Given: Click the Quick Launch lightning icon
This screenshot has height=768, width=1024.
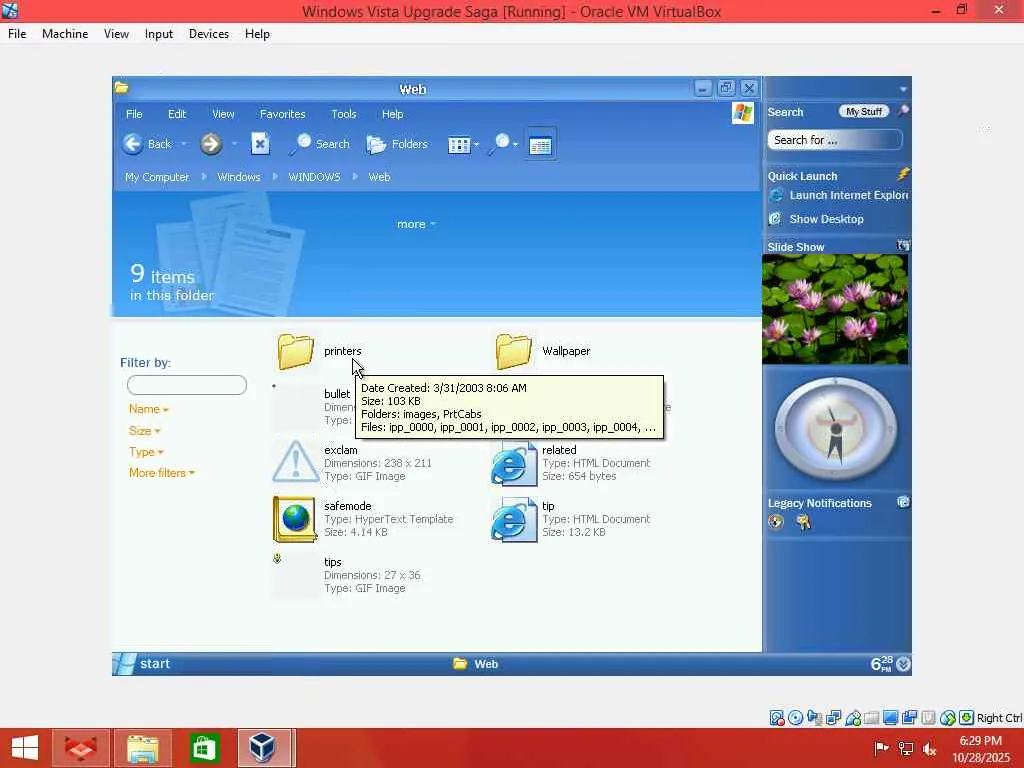Looking at the screenshot, I should [x=903, y=174].
